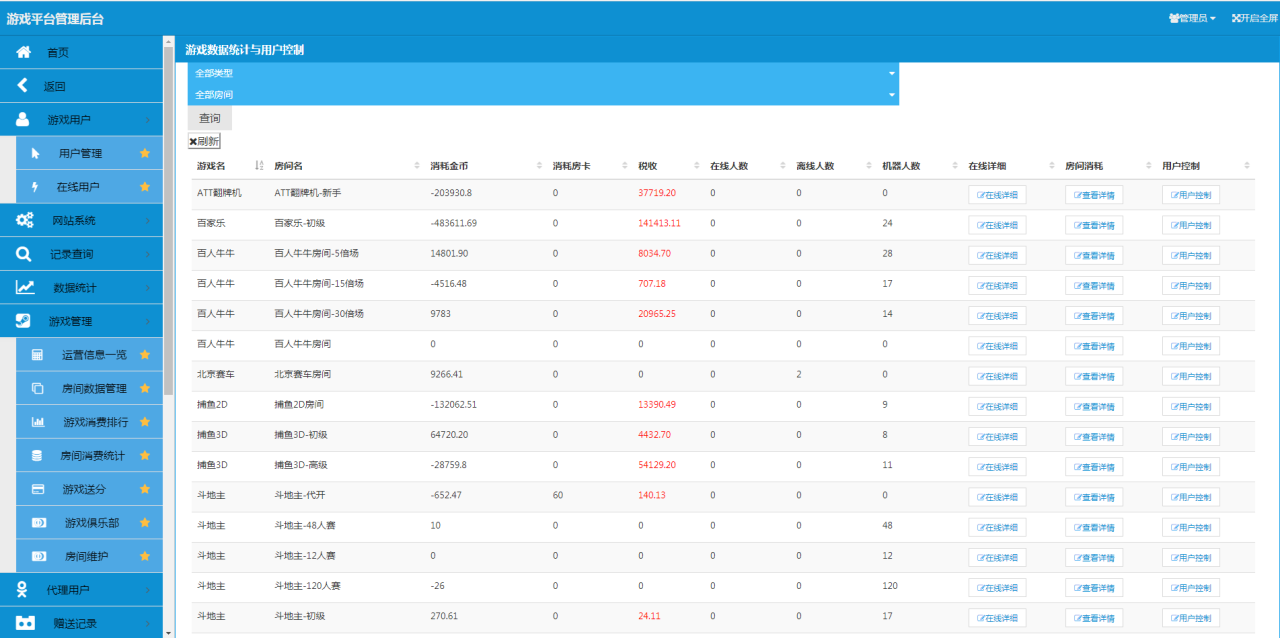Click 查看详情 for the 百家乐-初级 row
Screen dimensions: 1280x638
tap(1094, 225)
